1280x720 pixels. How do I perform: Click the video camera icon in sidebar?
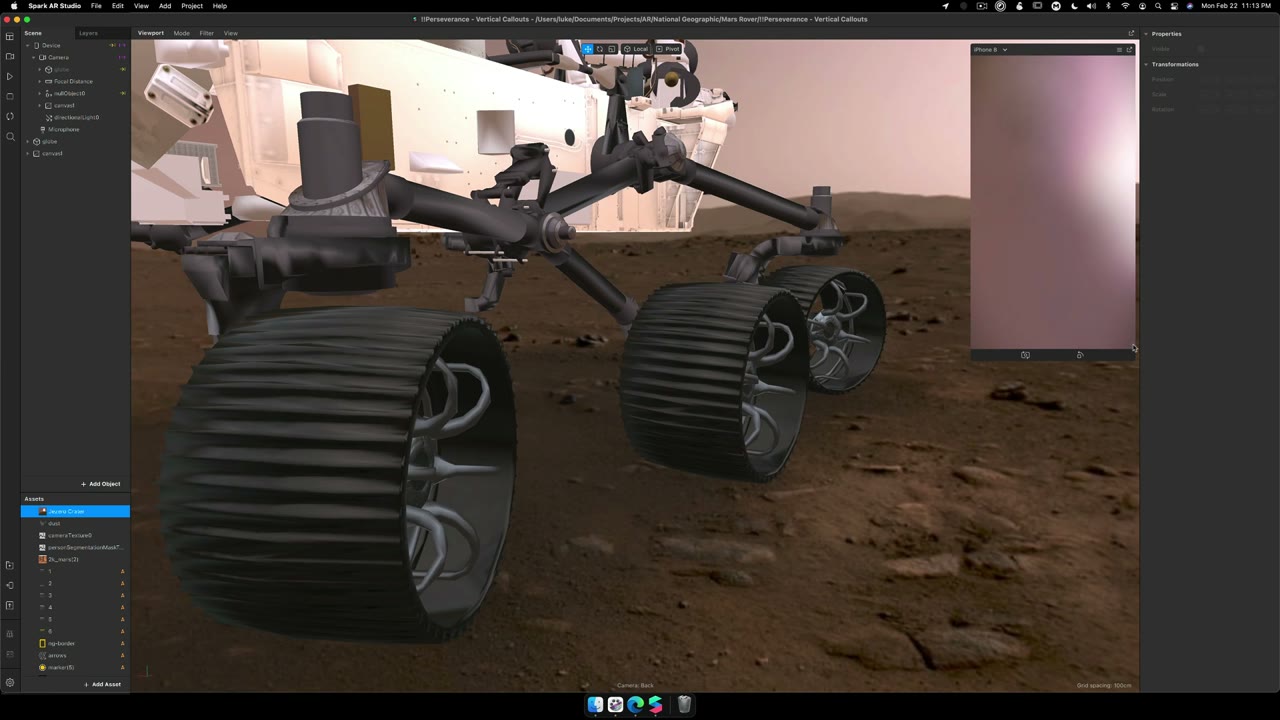10,57
